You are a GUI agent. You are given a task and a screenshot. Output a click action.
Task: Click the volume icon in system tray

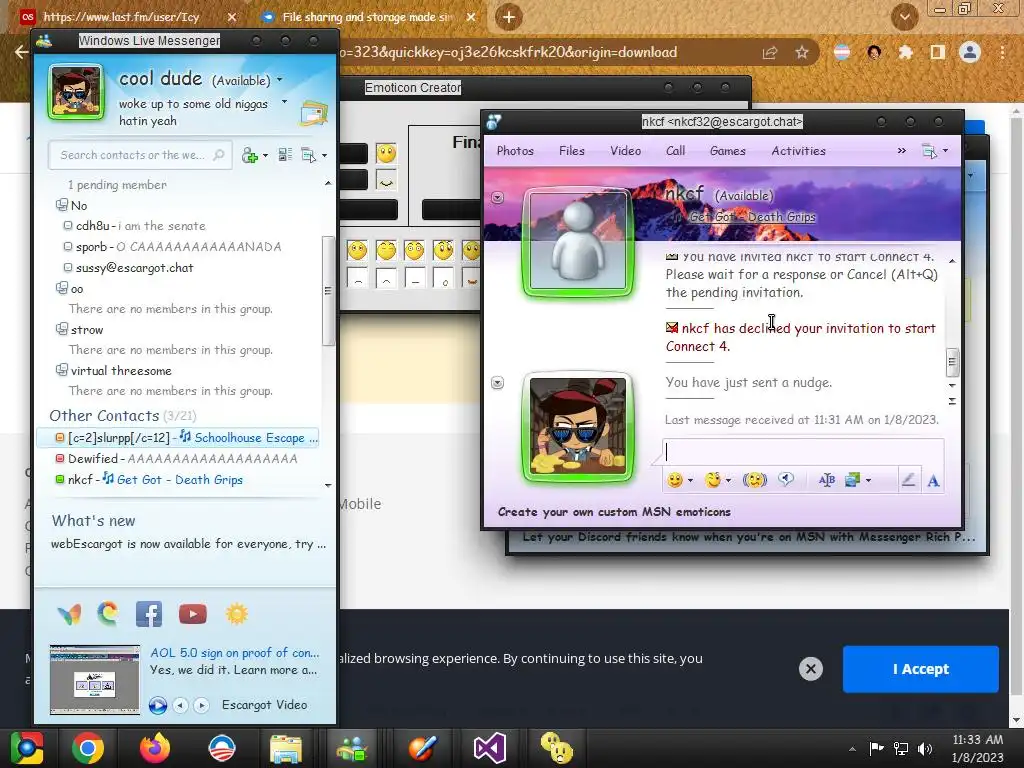click(925, 749)
